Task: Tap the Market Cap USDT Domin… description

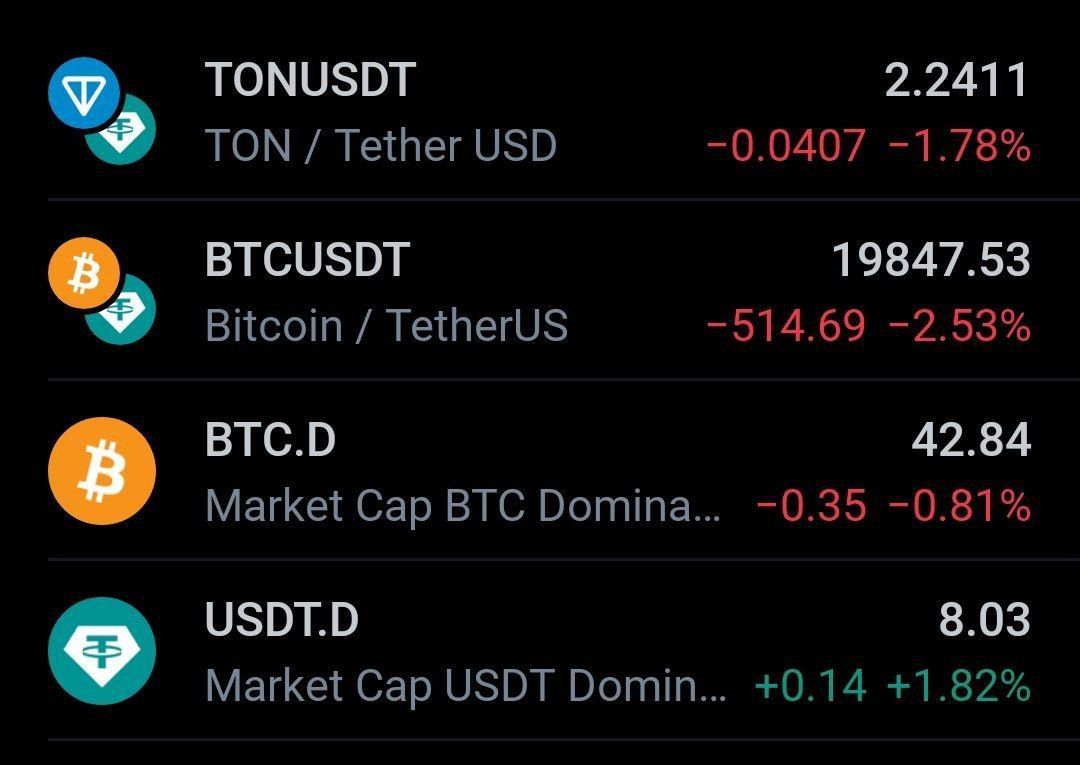Action: [x=466, y=686]
